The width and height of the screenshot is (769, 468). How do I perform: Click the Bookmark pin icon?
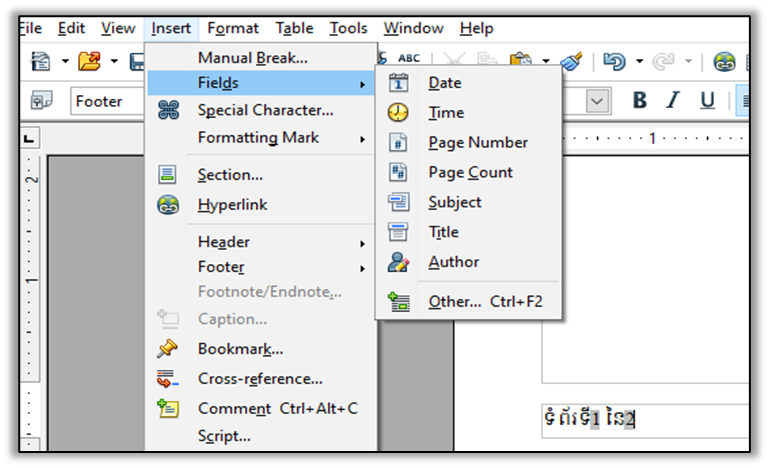click(168, 349)
